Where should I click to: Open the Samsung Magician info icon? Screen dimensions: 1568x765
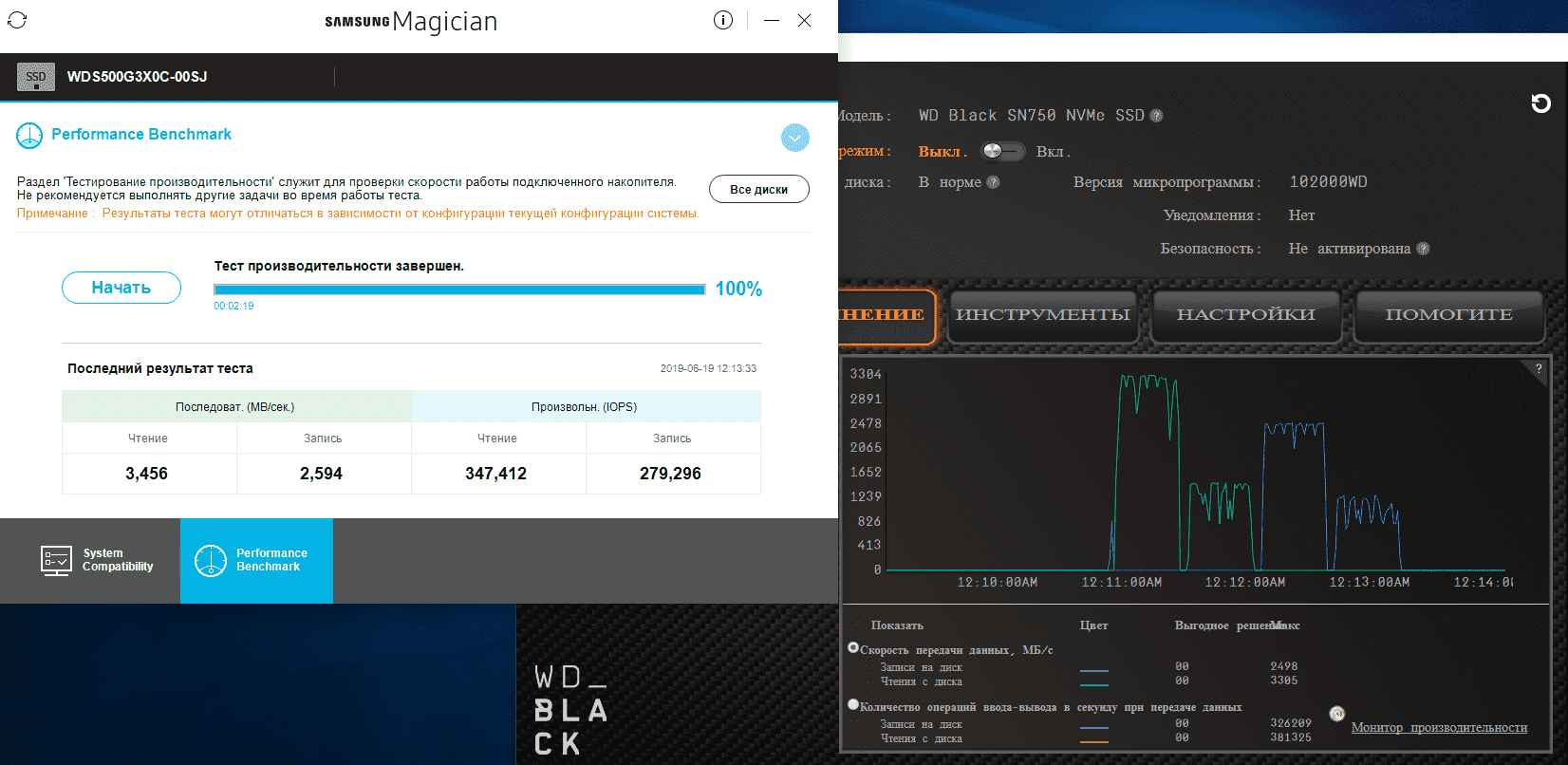point(723,20)
